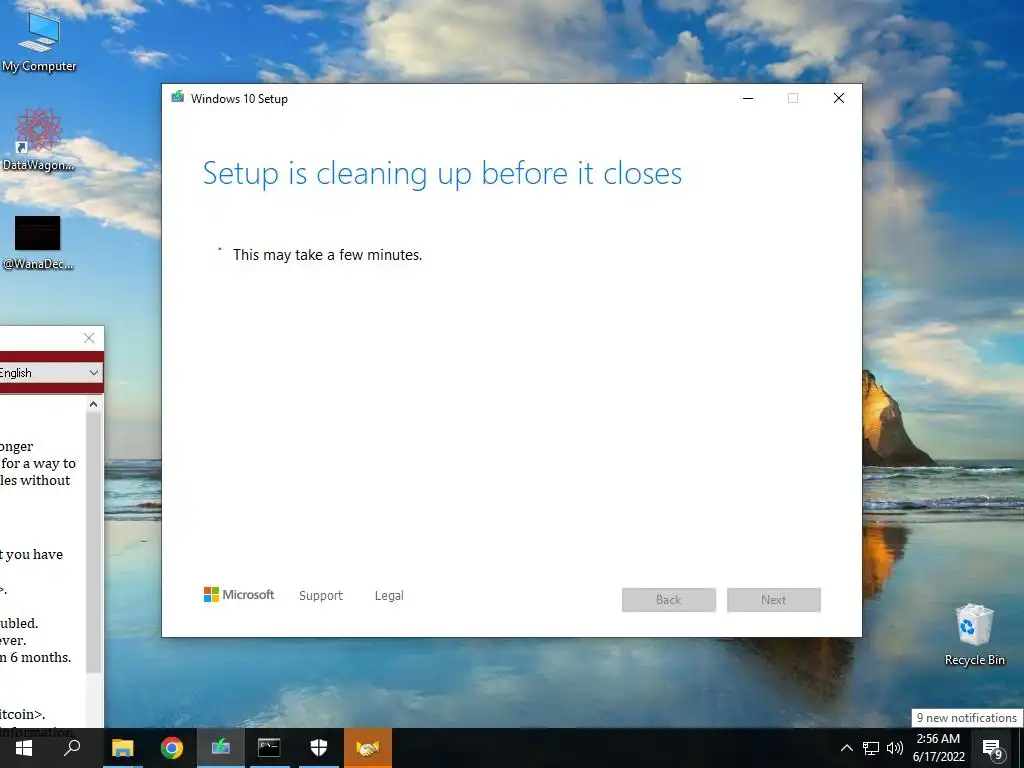Launch File Explorer from taskbar
The height and width of the screenshot is (768, 1024).
(122, 748)
